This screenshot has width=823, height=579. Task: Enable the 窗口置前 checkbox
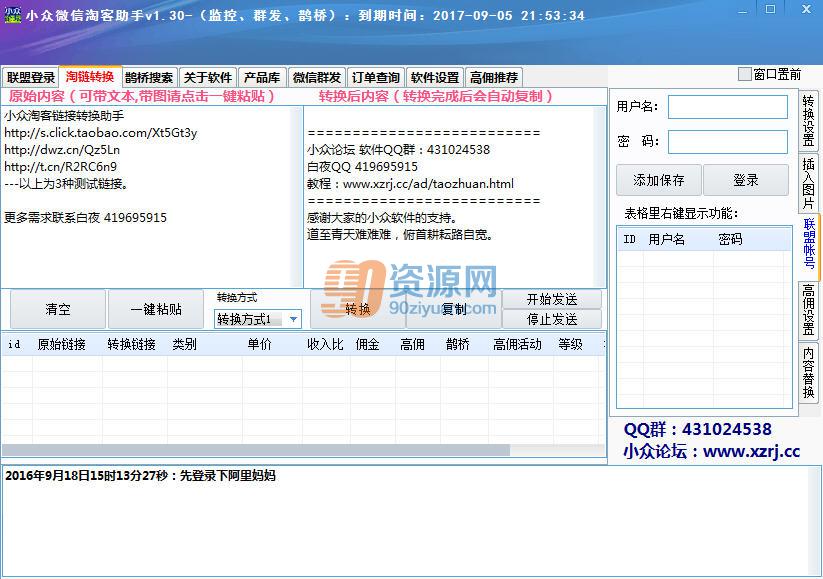coord(744,75)
